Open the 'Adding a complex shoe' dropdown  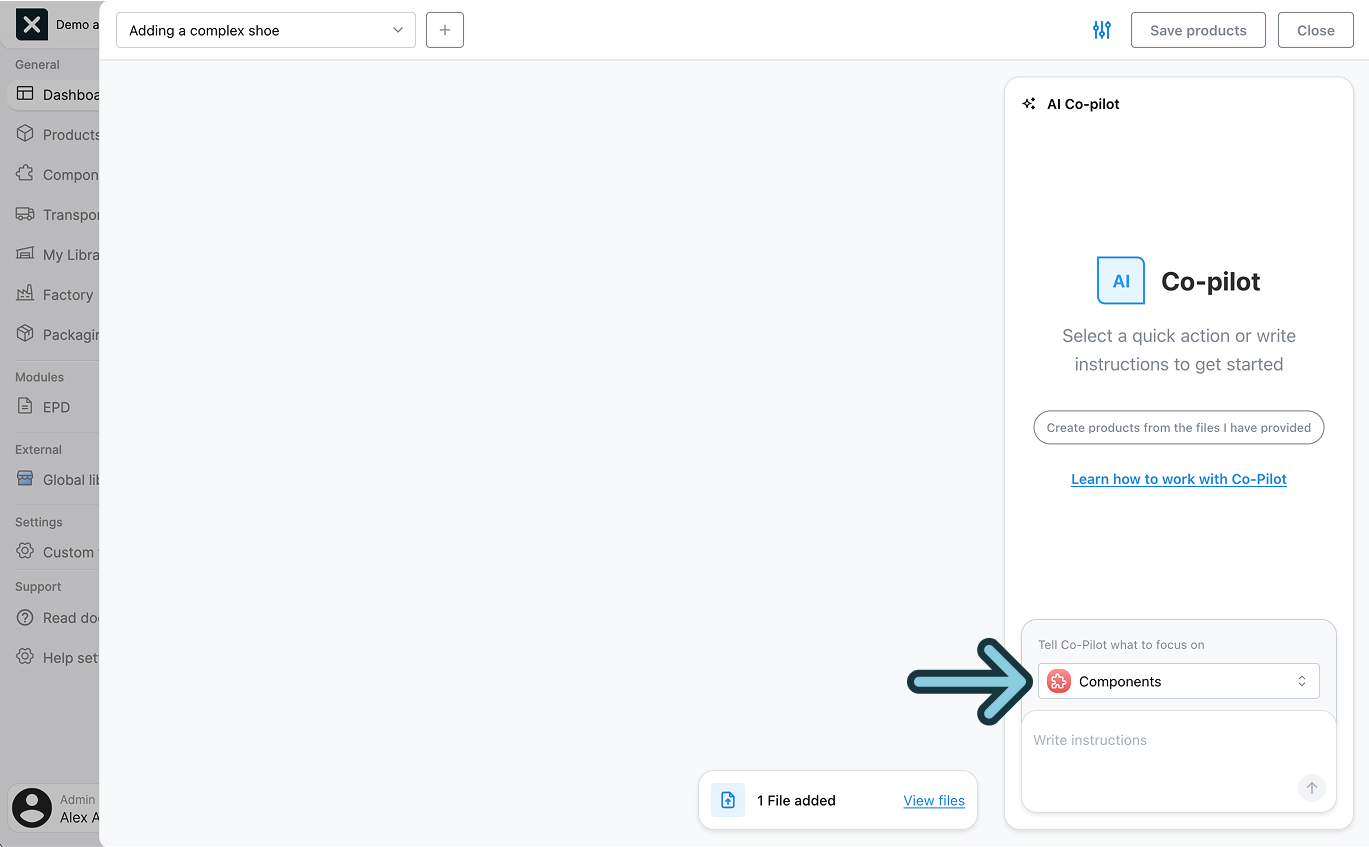tap(265, 30)
